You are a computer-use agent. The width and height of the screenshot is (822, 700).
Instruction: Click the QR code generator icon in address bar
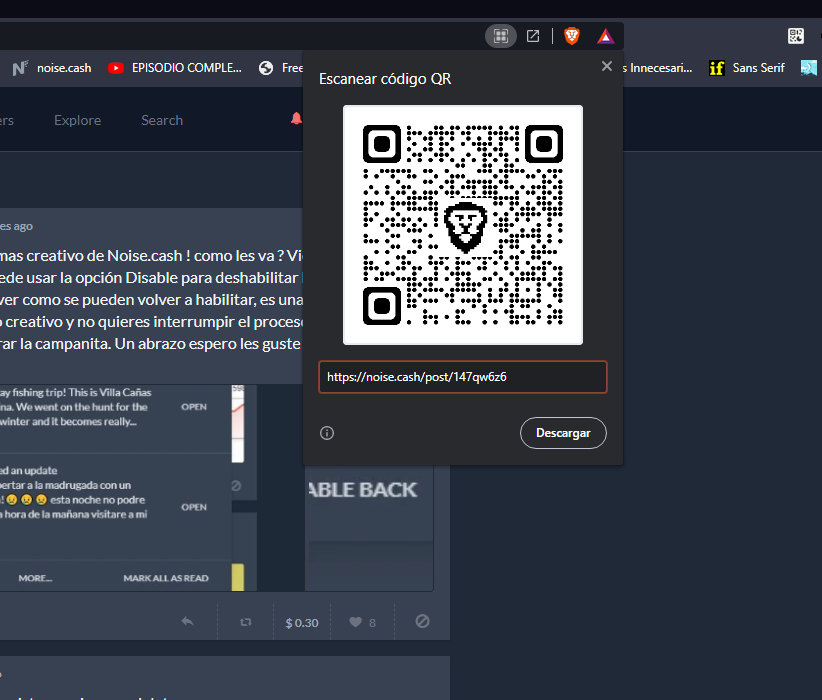(501, 36)
